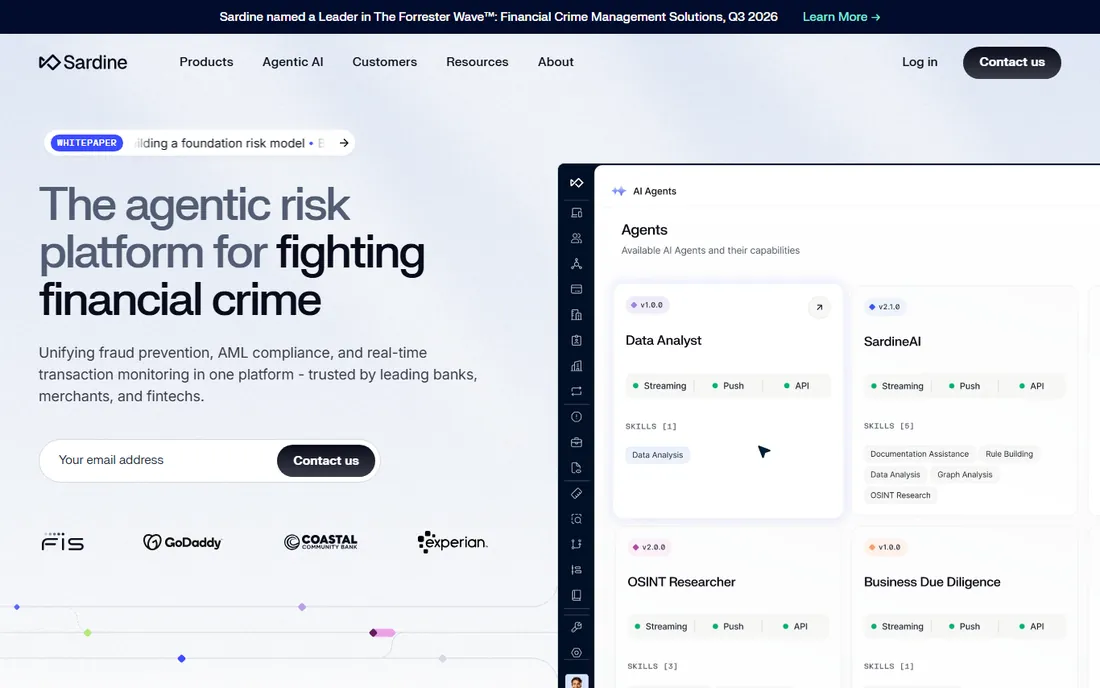The image size is (1100, 688).
Task: Open the About menu
Action: coord(556,62)
